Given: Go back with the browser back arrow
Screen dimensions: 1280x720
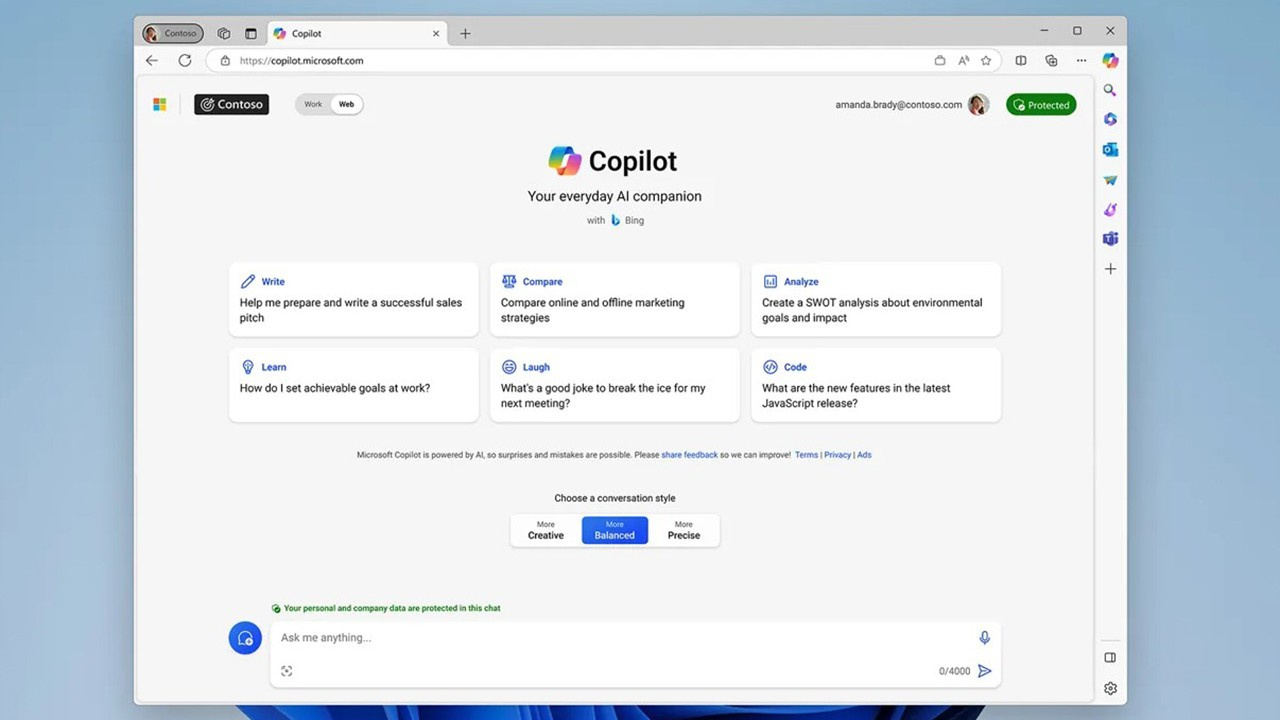Looking at the screenshot, I should pos(152,60).
